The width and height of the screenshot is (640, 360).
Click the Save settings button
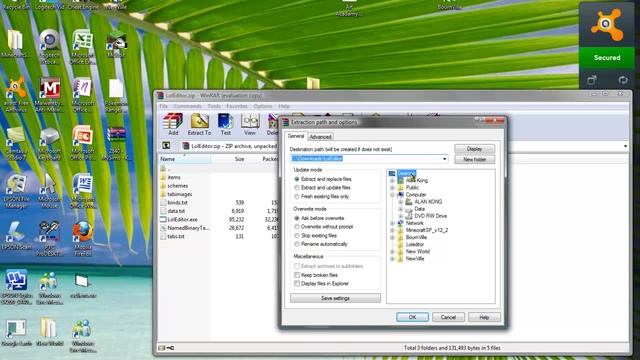336,298
